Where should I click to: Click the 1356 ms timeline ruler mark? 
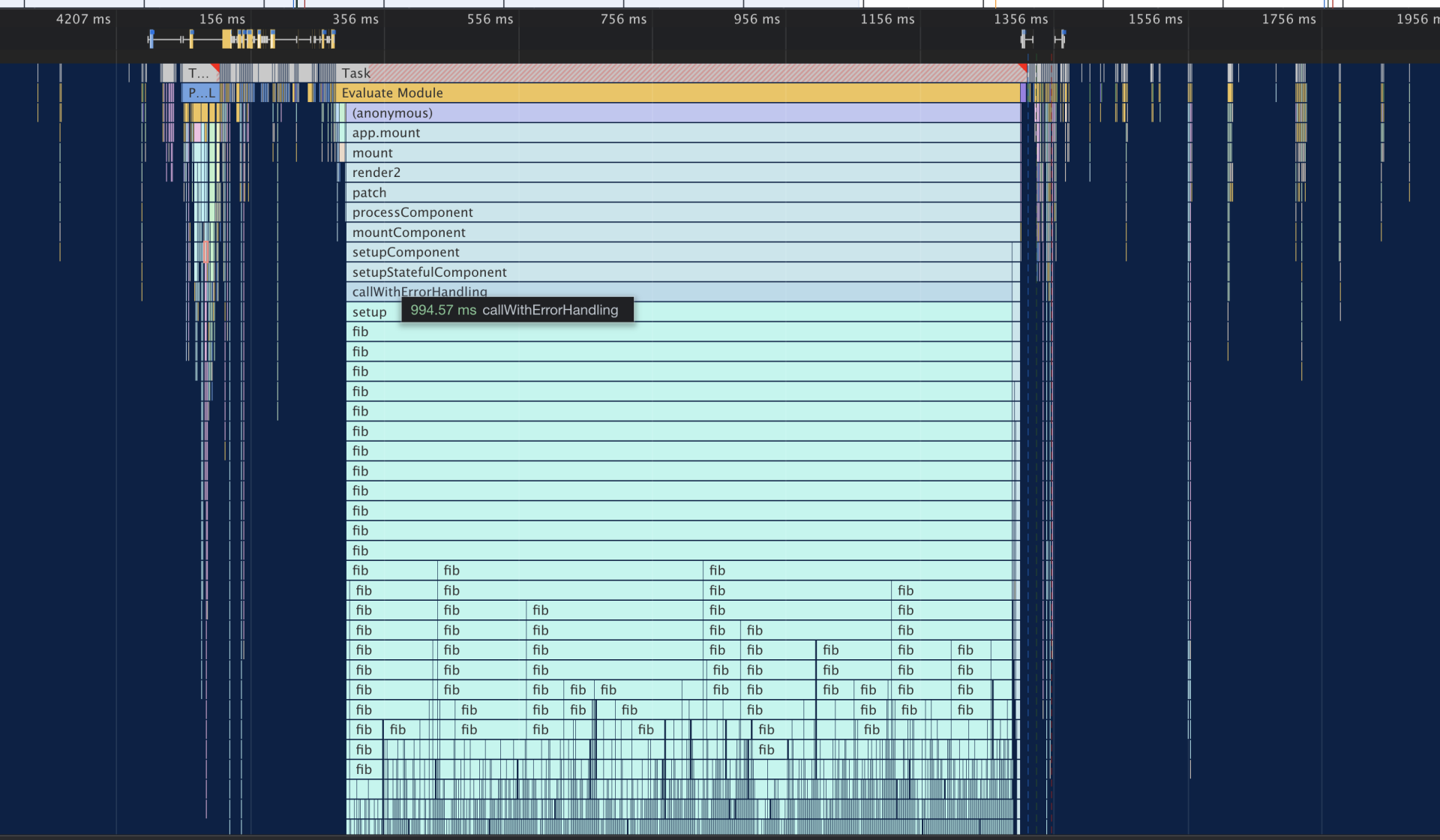[1021, 19]
